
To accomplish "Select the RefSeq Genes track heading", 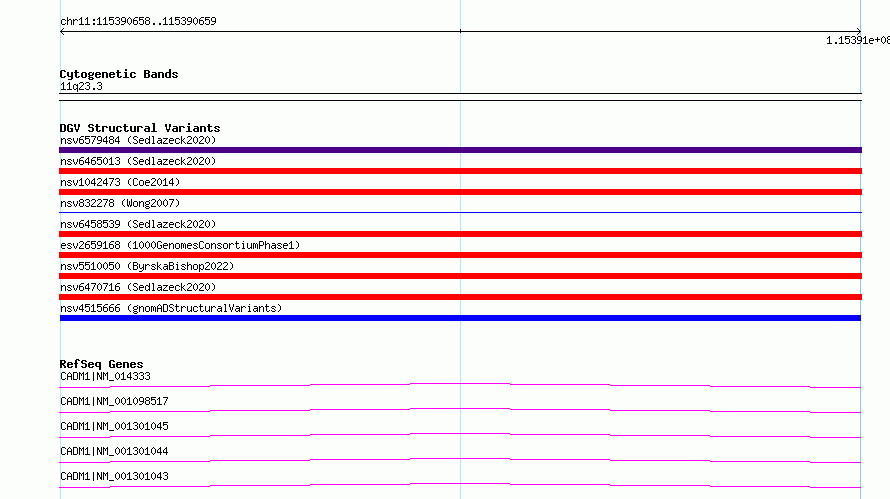I will [x=101, y=364].
